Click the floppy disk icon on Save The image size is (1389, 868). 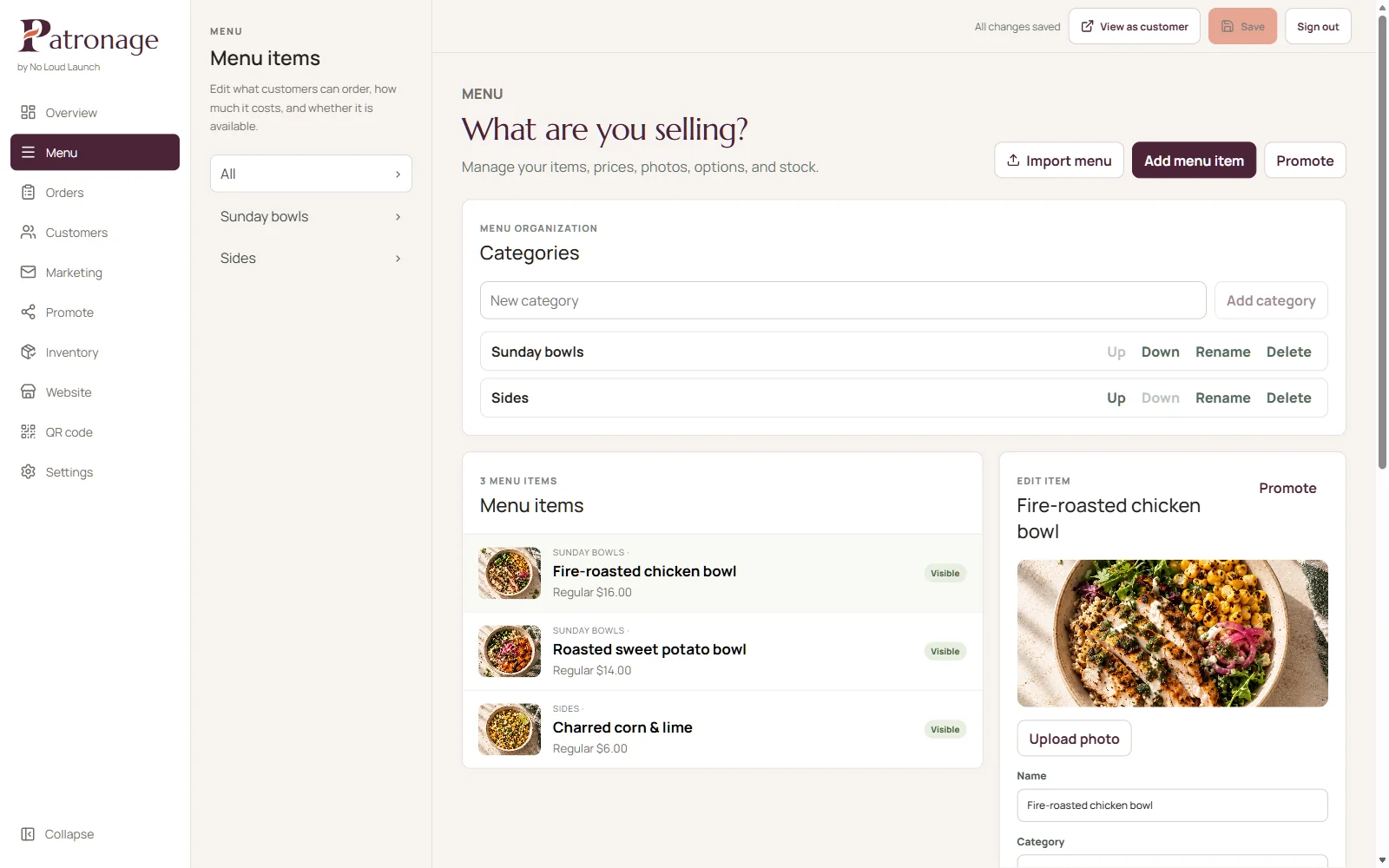coord(1228,26)
